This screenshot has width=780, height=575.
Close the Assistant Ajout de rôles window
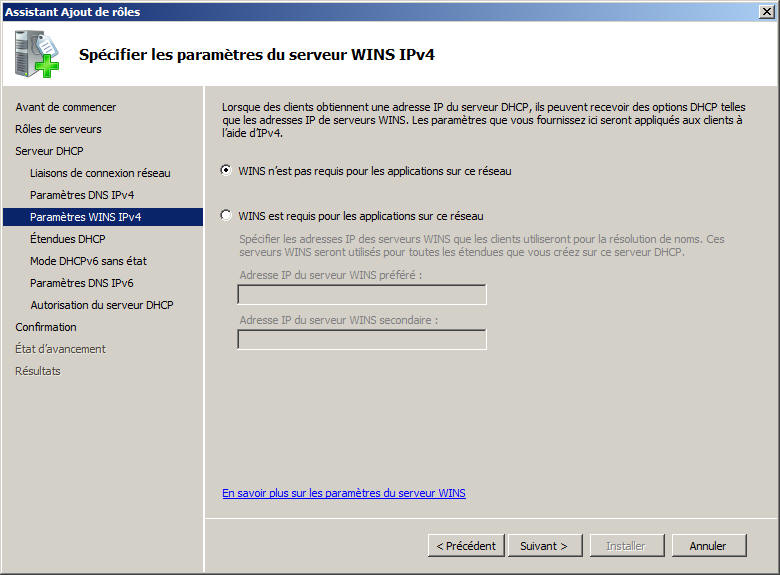click(765, 11)
